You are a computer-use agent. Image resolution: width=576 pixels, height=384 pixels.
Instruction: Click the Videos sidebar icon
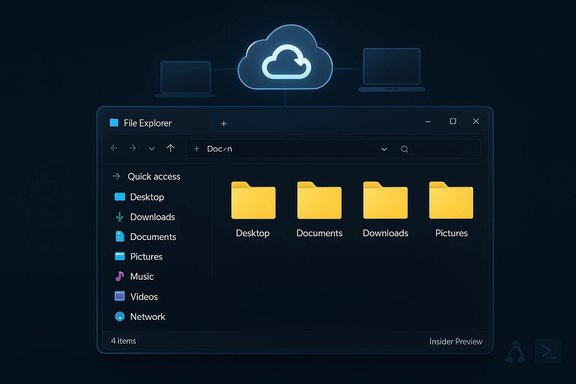click(120, 296)
